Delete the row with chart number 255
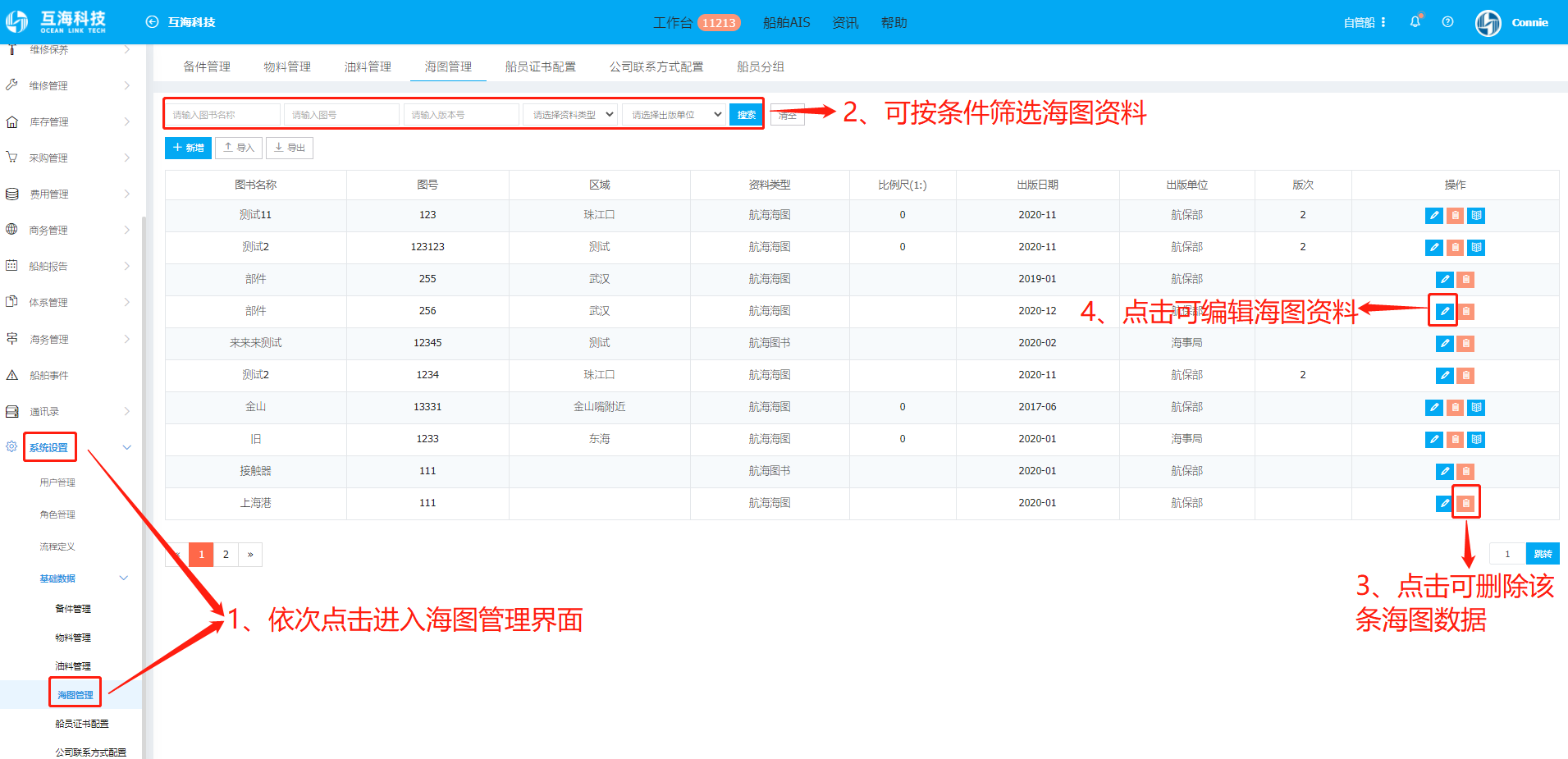The width and height of the screenshot is (1568, 759). click(1466, 280)
